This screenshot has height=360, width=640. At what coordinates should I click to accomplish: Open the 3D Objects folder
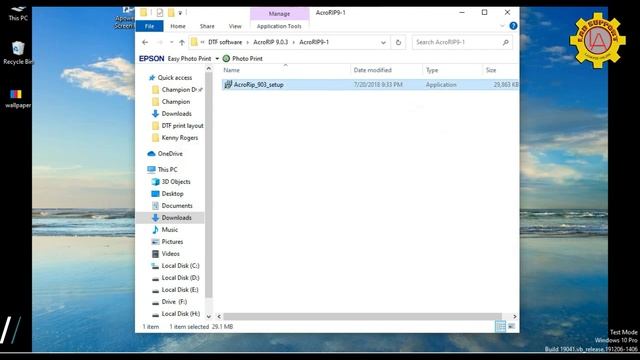tap(171, 182)
